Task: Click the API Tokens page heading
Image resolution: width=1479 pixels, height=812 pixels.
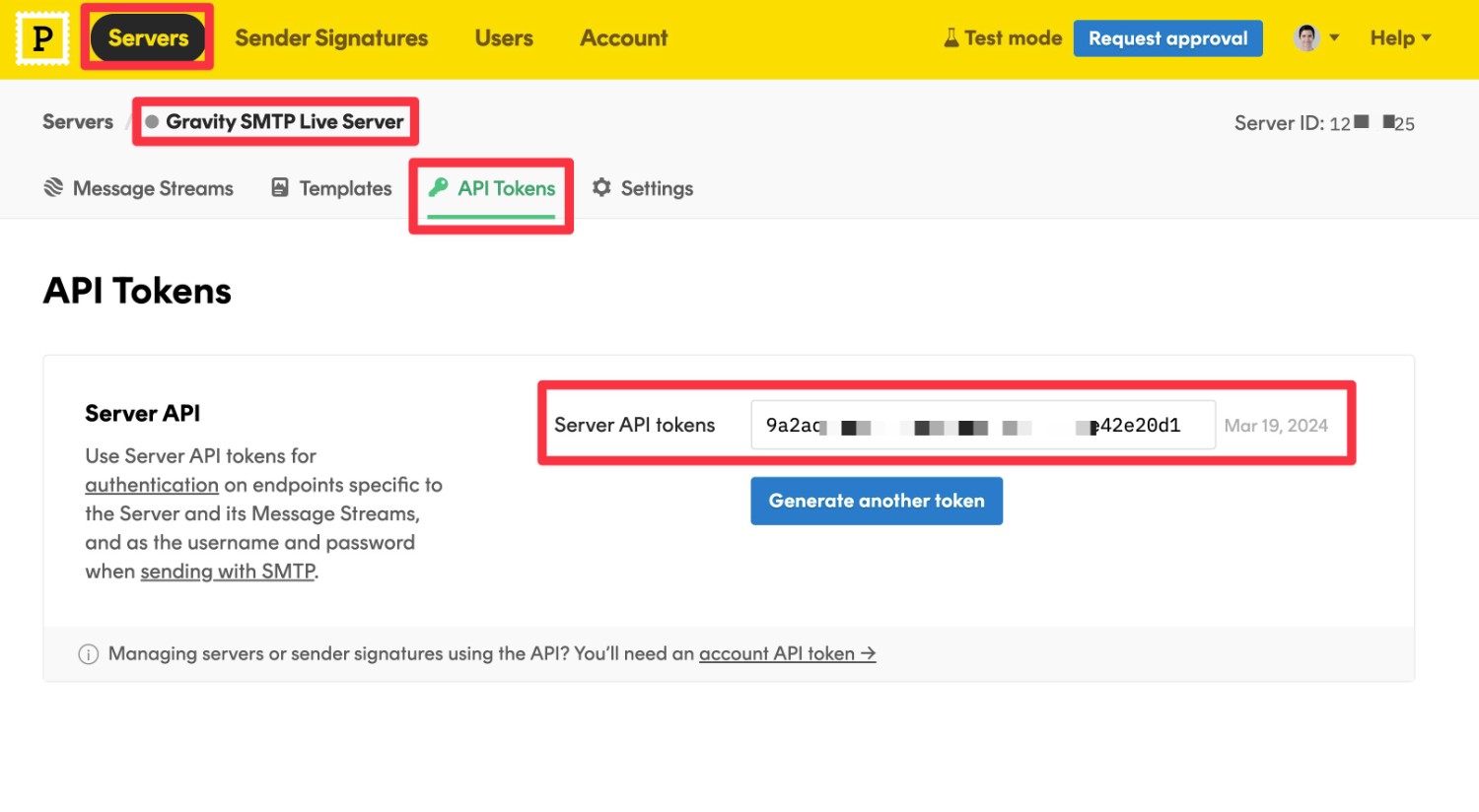Action: coord(137,291)
